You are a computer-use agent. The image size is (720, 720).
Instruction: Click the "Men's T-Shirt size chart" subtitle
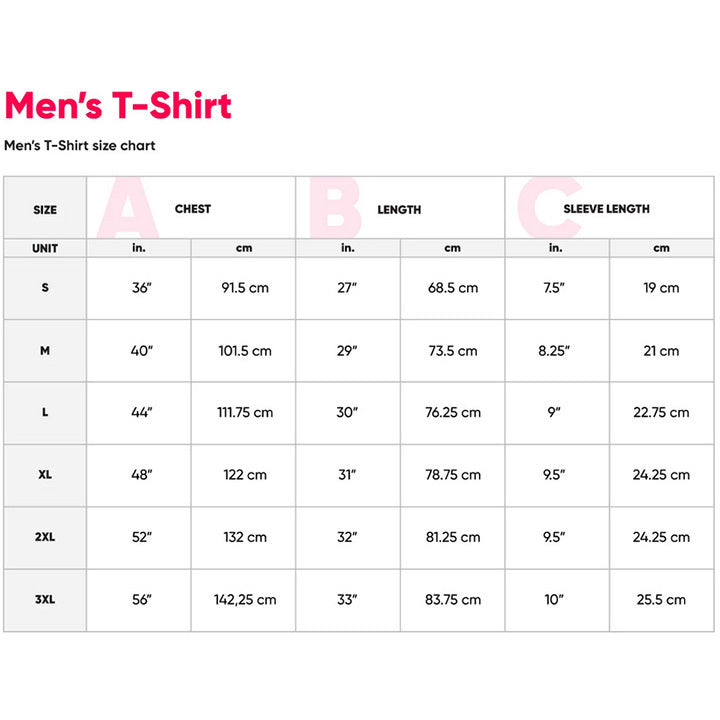[80, 146]
